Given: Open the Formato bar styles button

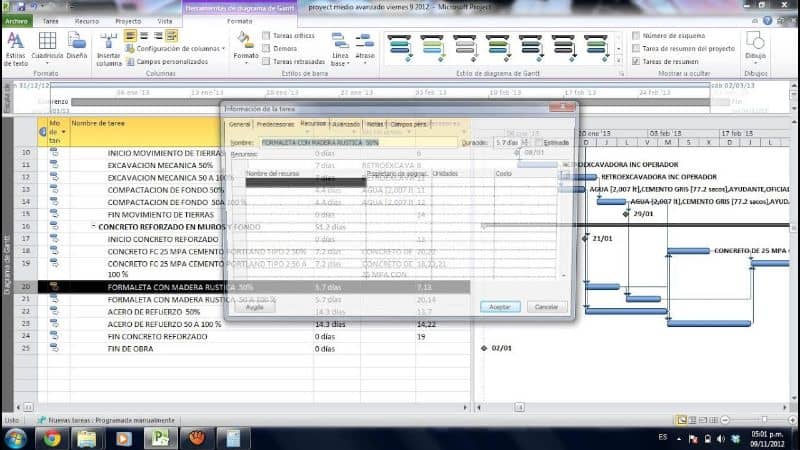Looking at the screenshot, I should click(x=245, y=47).
